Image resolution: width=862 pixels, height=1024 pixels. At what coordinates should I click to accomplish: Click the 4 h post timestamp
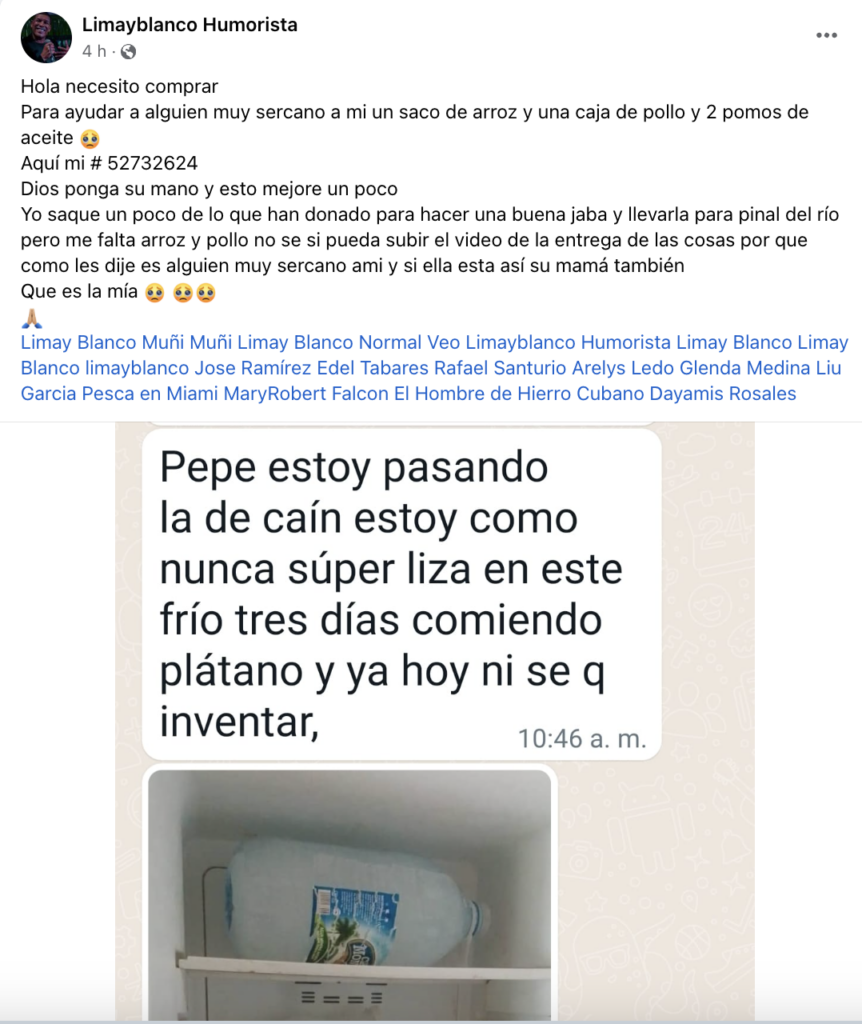click(94, 52)
